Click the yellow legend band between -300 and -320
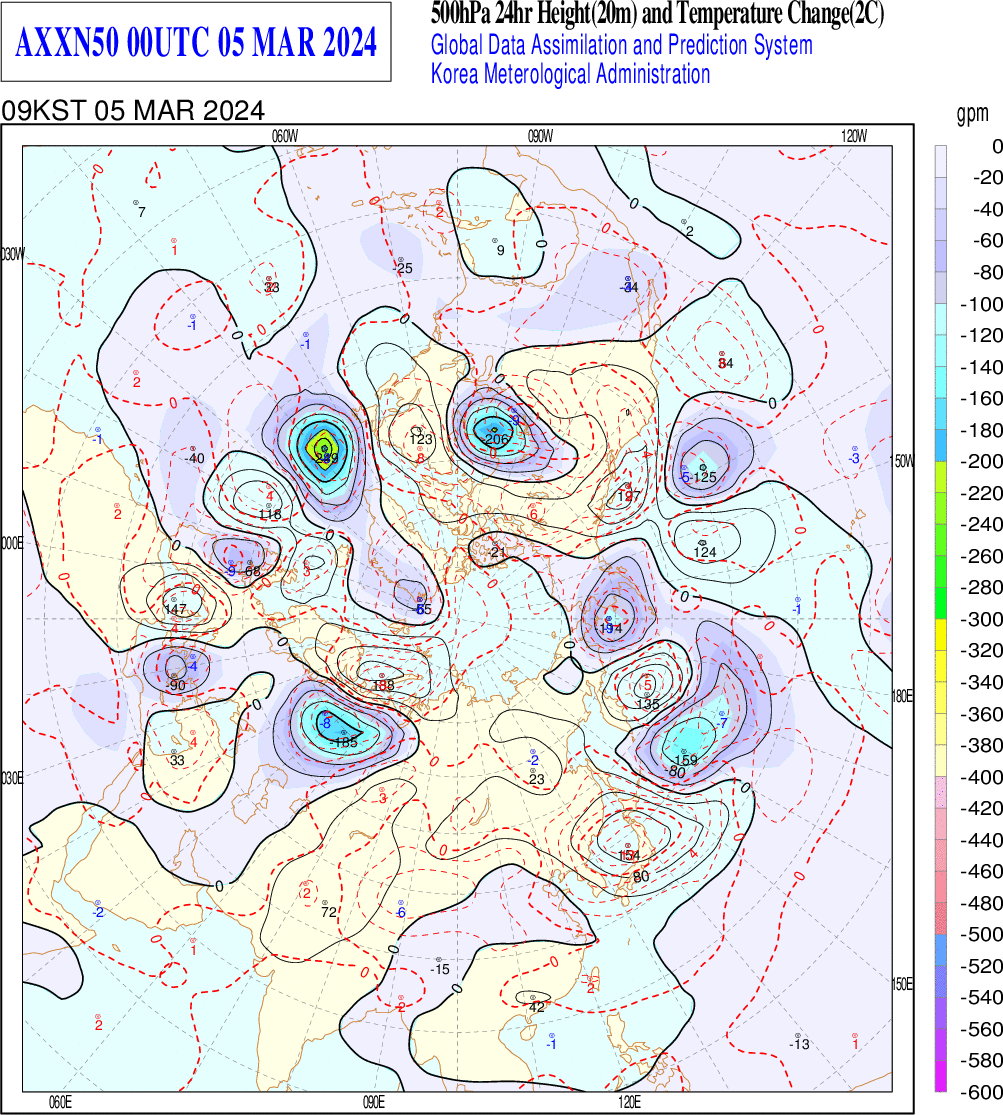1003x1115 pixels. tap(940, 634)
